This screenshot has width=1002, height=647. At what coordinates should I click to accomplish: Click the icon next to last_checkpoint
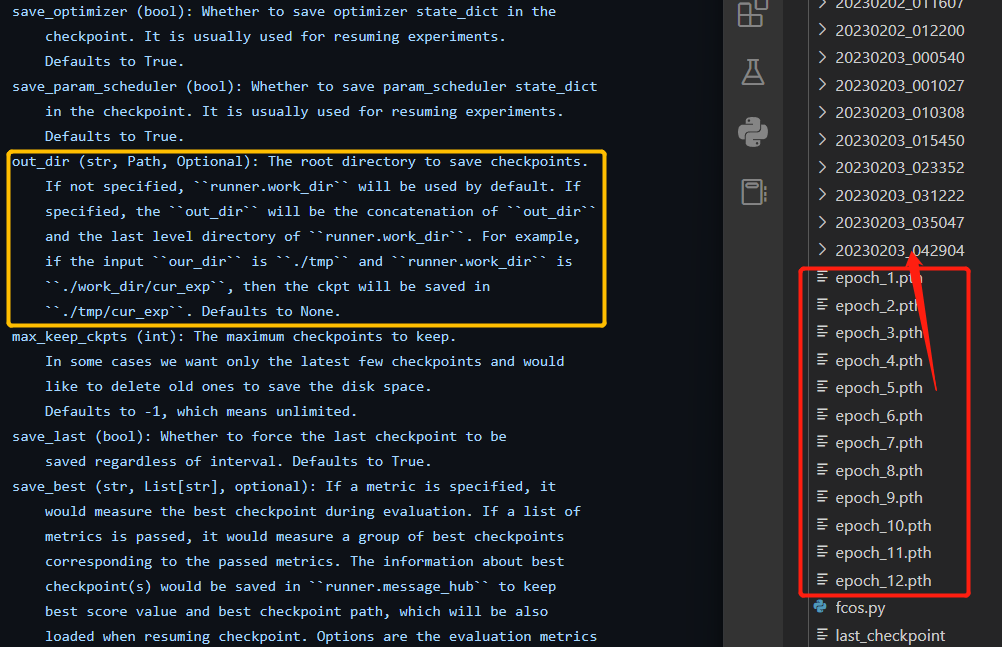pos(823,635)
